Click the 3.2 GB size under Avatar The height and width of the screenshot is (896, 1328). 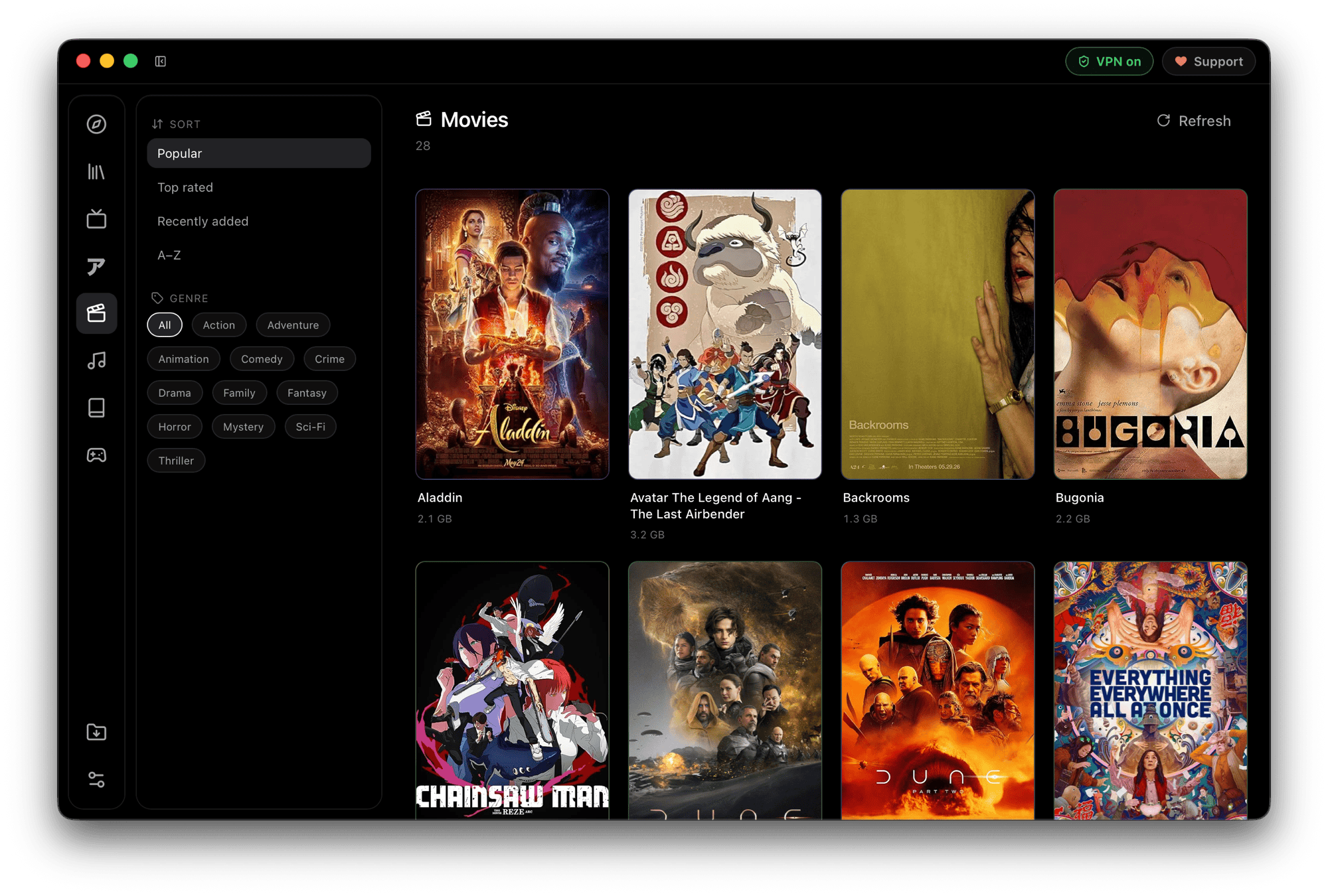[x=647, y=535]
